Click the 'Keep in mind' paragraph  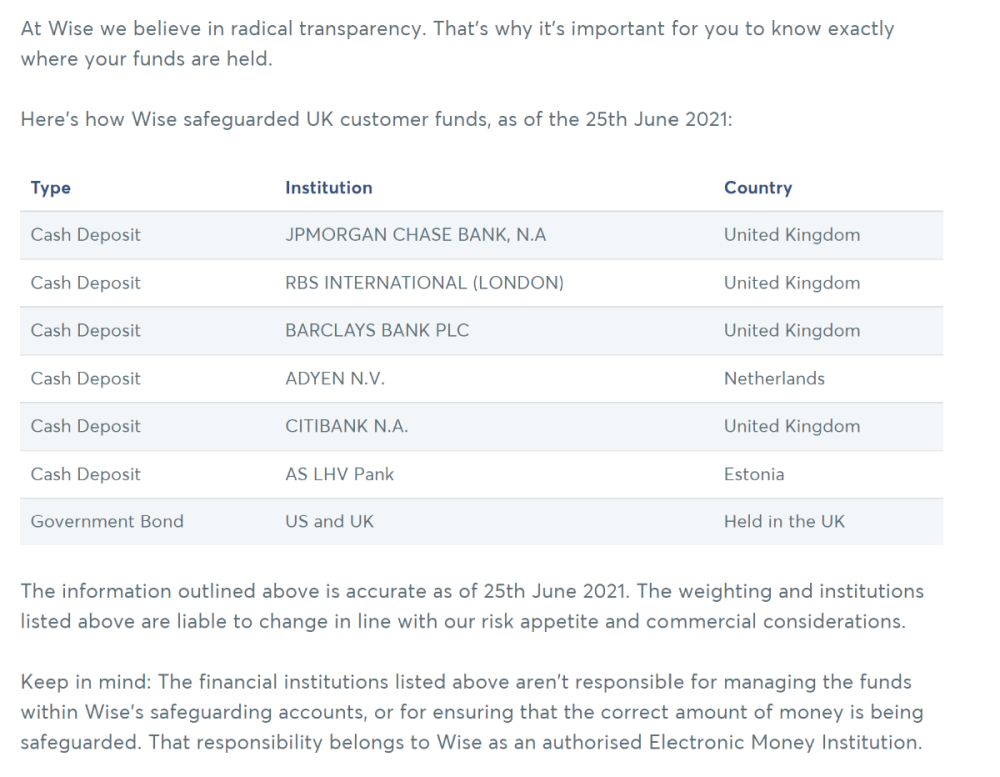(470, 712)
